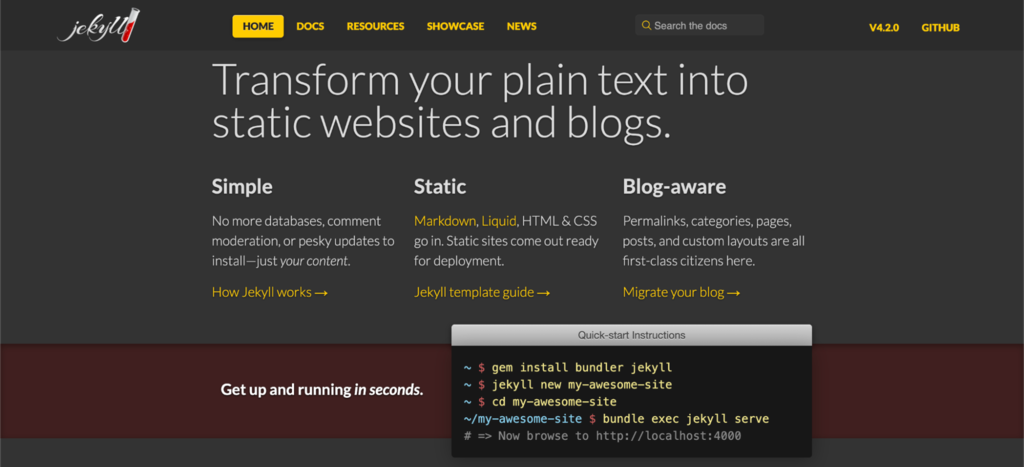1024x467 pixels.
Task: Open the Home tab
Action: pyautogui.click(x=258, y=26)
